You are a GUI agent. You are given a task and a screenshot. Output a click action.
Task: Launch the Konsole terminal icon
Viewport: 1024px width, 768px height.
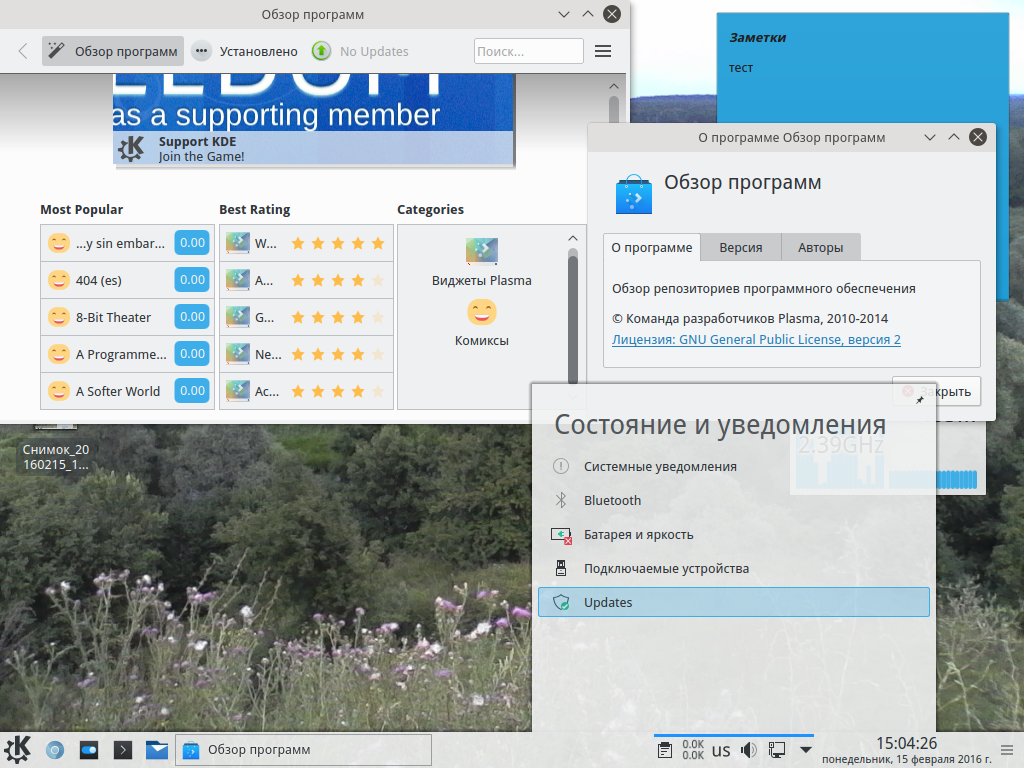(123, 750)
